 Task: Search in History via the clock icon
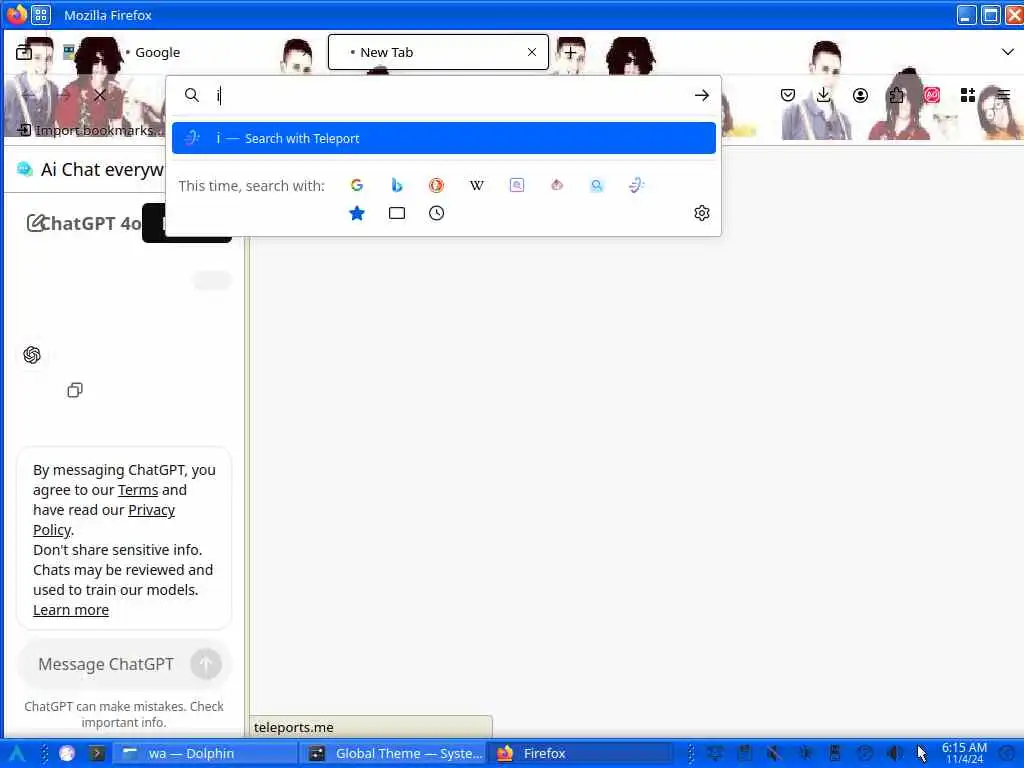pos(436,213)
